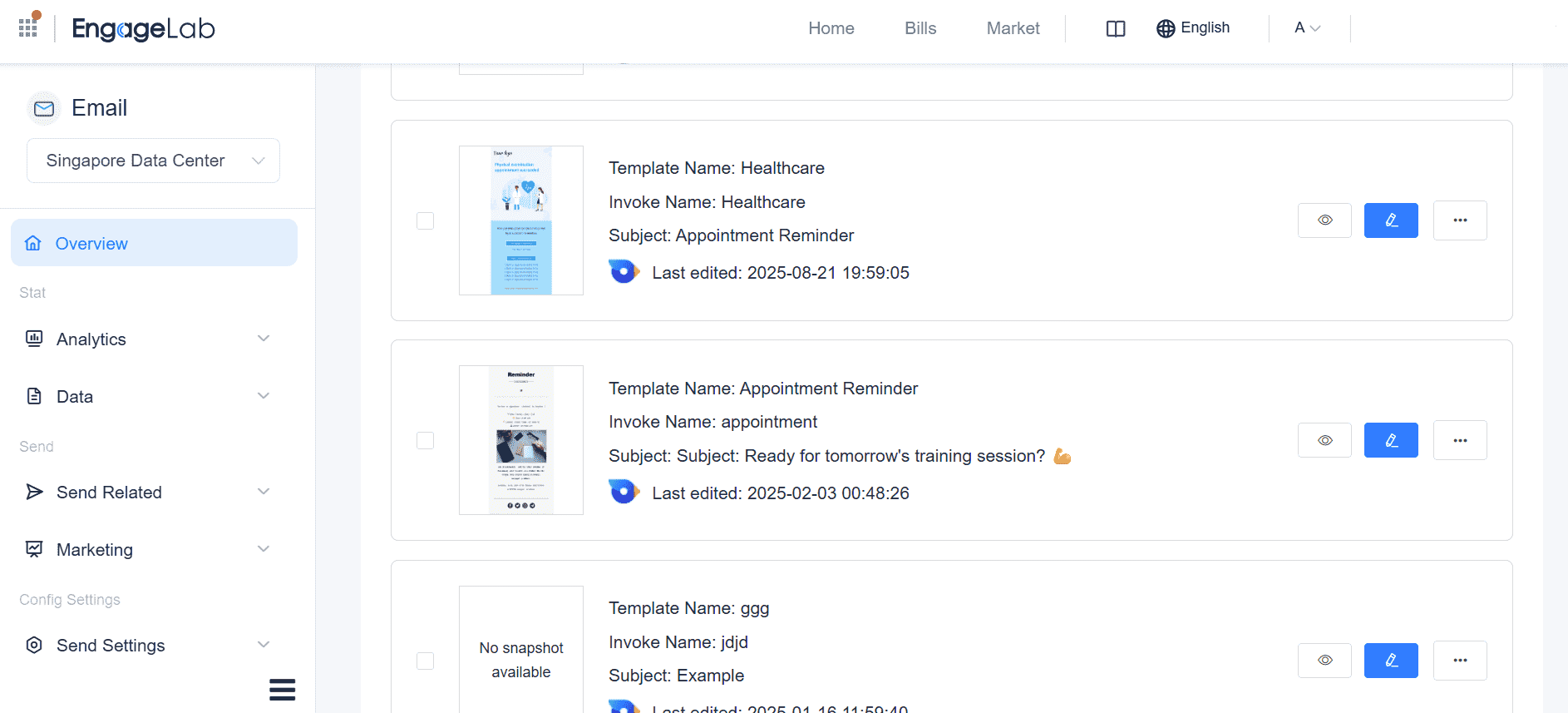Click the Data document icon
This screenshot has width=1568, height=713.
click(34, 396)
